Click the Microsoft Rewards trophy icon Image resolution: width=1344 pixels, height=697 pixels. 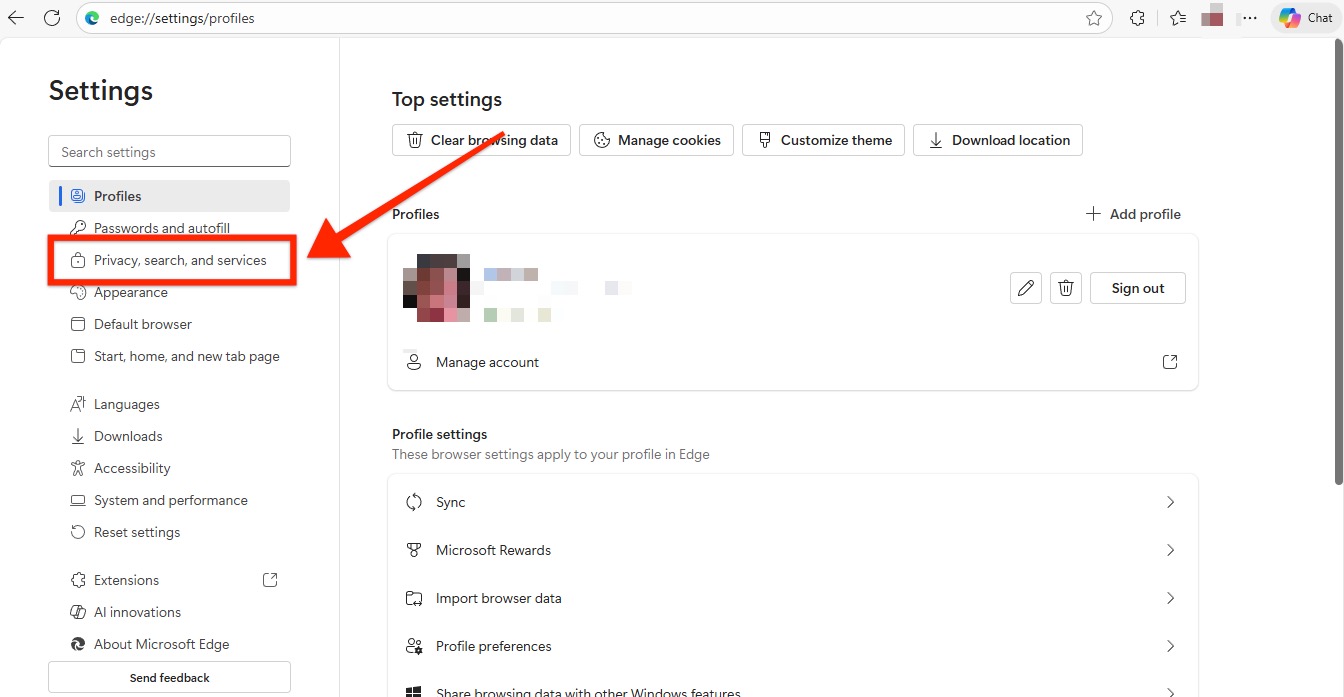tap(414, 550)
